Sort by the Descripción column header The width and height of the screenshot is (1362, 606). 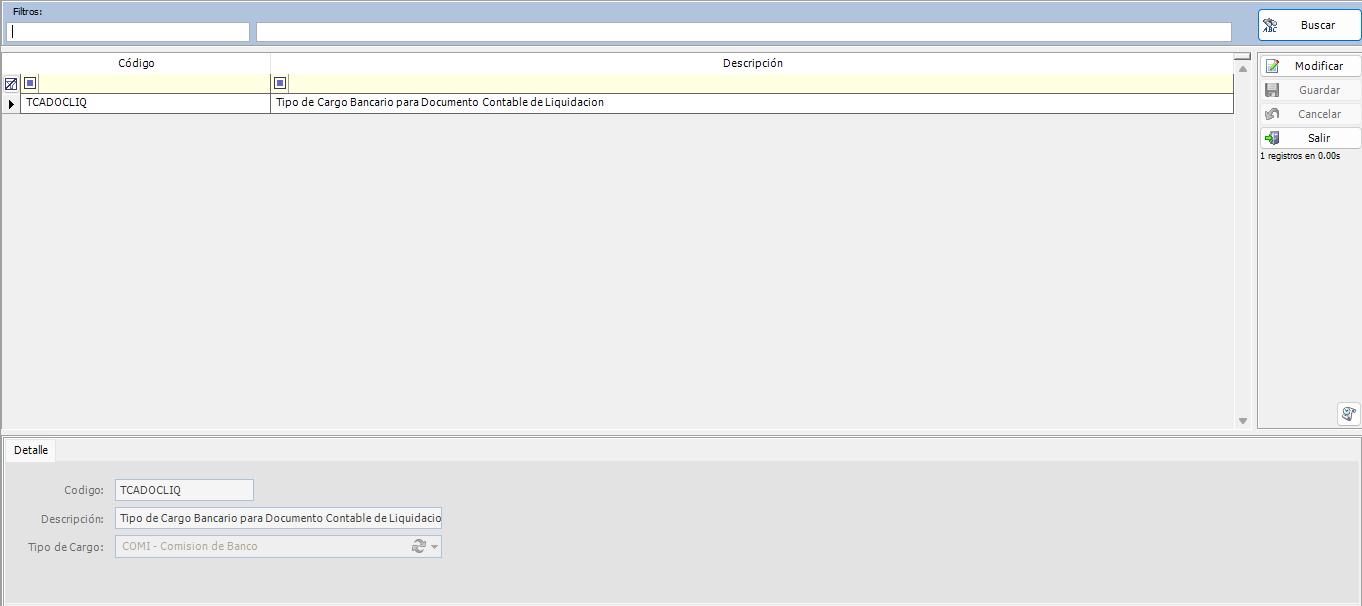[x=752, y=63]
